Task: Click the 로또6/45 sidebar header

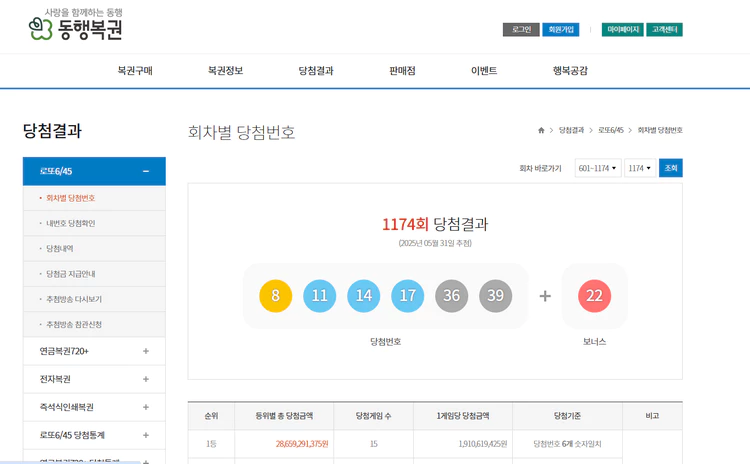Action: click(94, 171)
